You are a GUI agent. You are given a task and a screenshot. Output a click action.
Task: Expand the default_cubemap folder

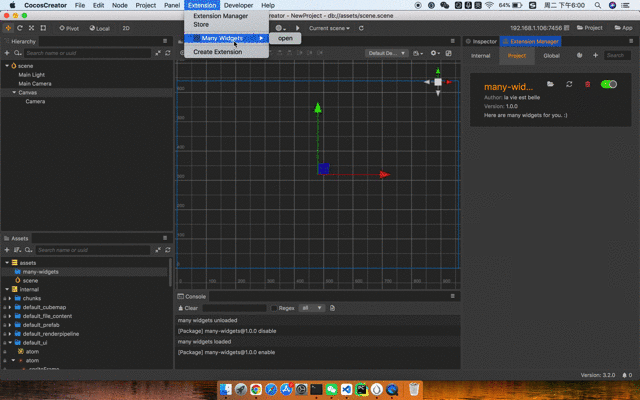point(10,307)
